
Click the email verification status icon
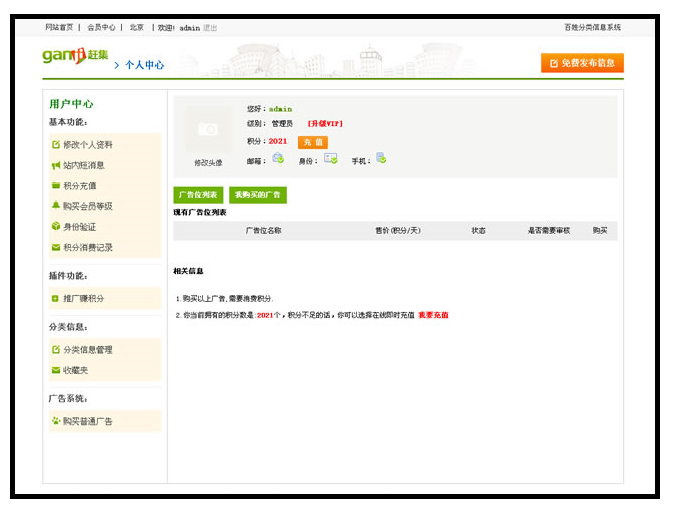278,159
